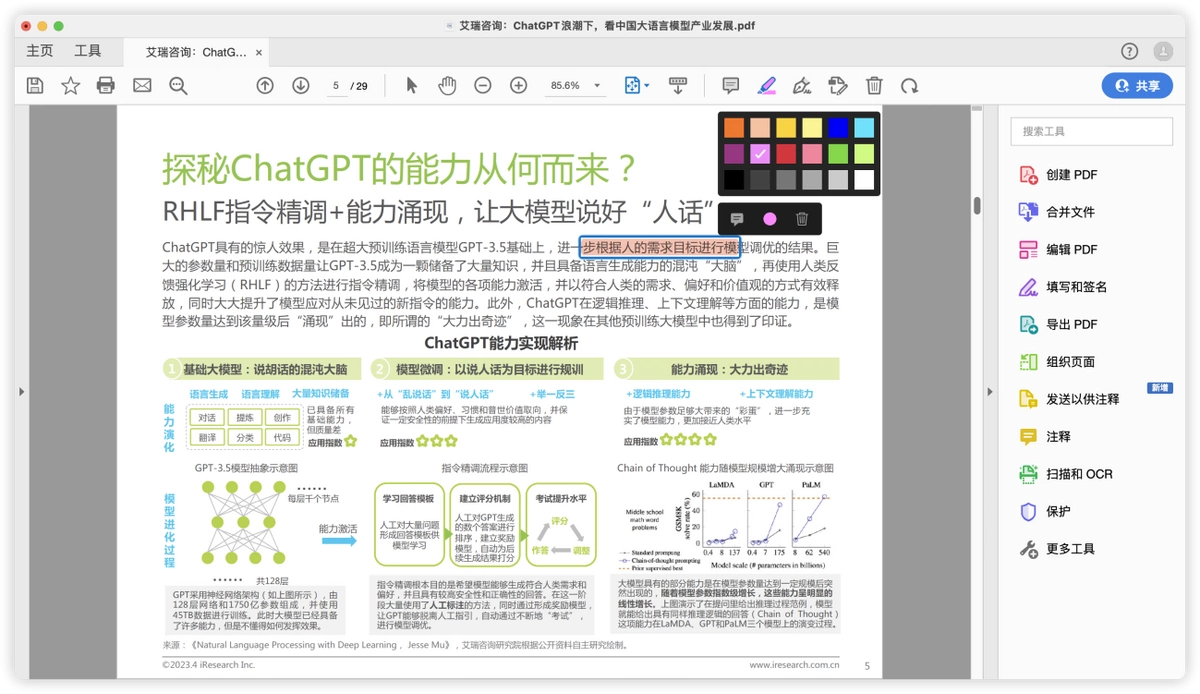Switch to the 工具 tab
Screen dimensions: 1200x694
(88, 51)
